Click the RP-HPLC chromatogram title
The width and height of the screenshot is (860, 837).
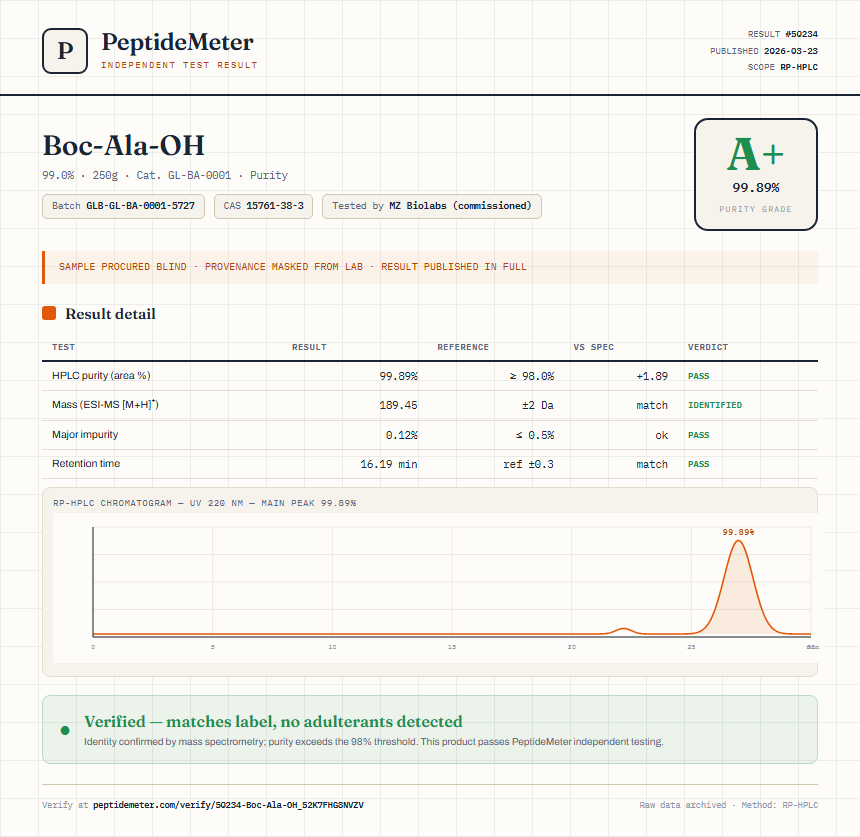[205, 503]
